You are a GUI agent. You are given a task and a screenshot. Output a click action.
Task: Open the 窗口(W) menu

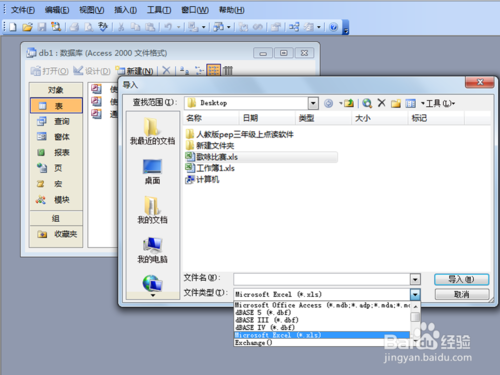tap(195, 10)
